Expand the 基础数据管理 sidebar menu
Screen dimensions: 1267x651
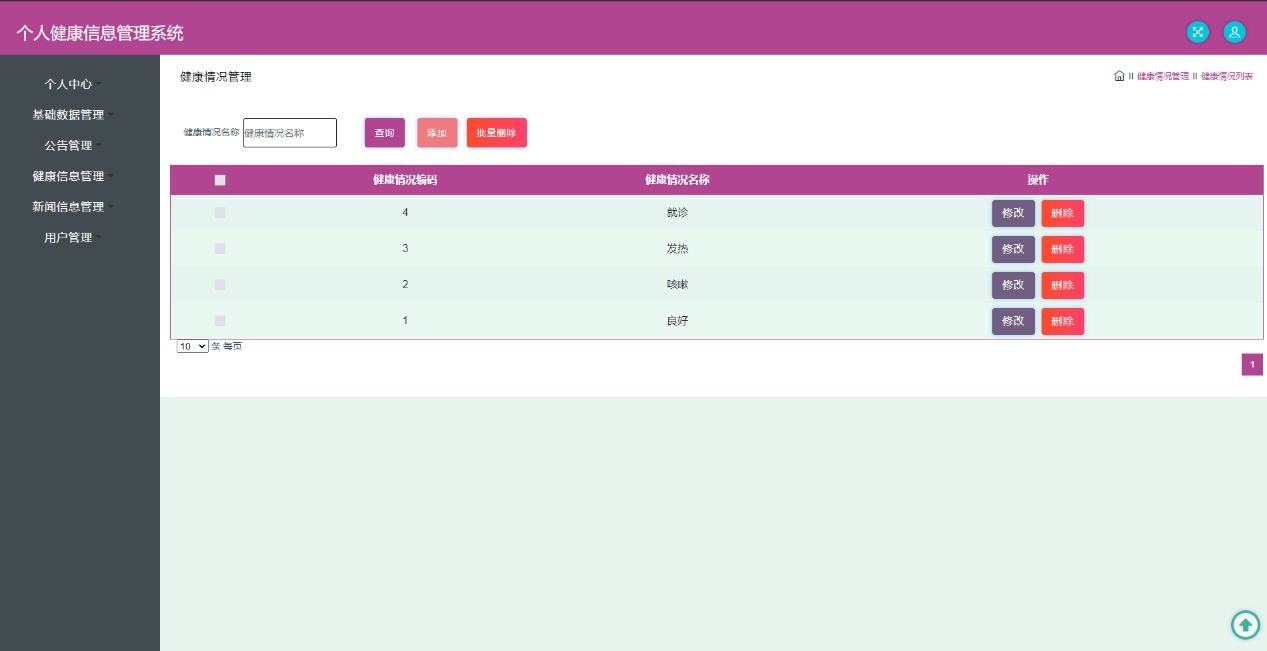tap(73, 115)
